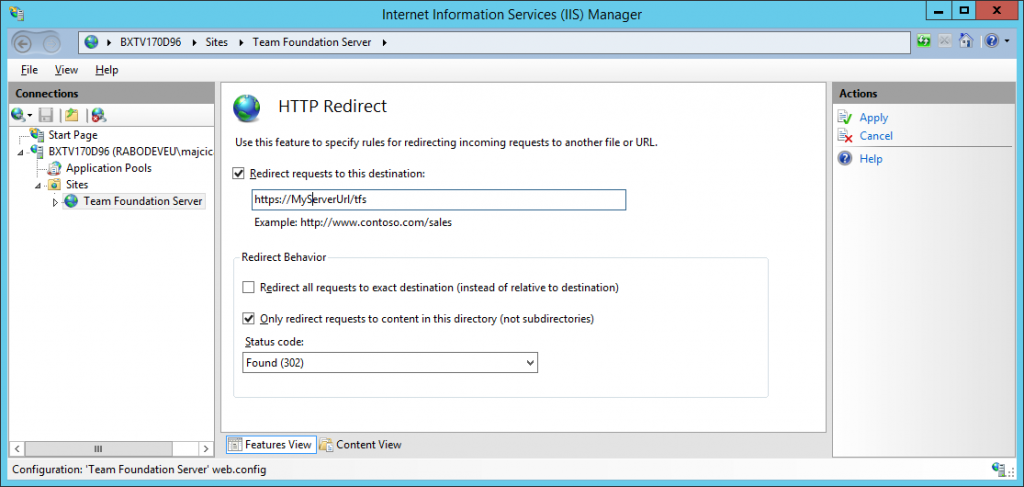Screen dimensions: 1024x487
Task: Uncheck Only redirect requests to content in directory
Action: click(249, 319)
